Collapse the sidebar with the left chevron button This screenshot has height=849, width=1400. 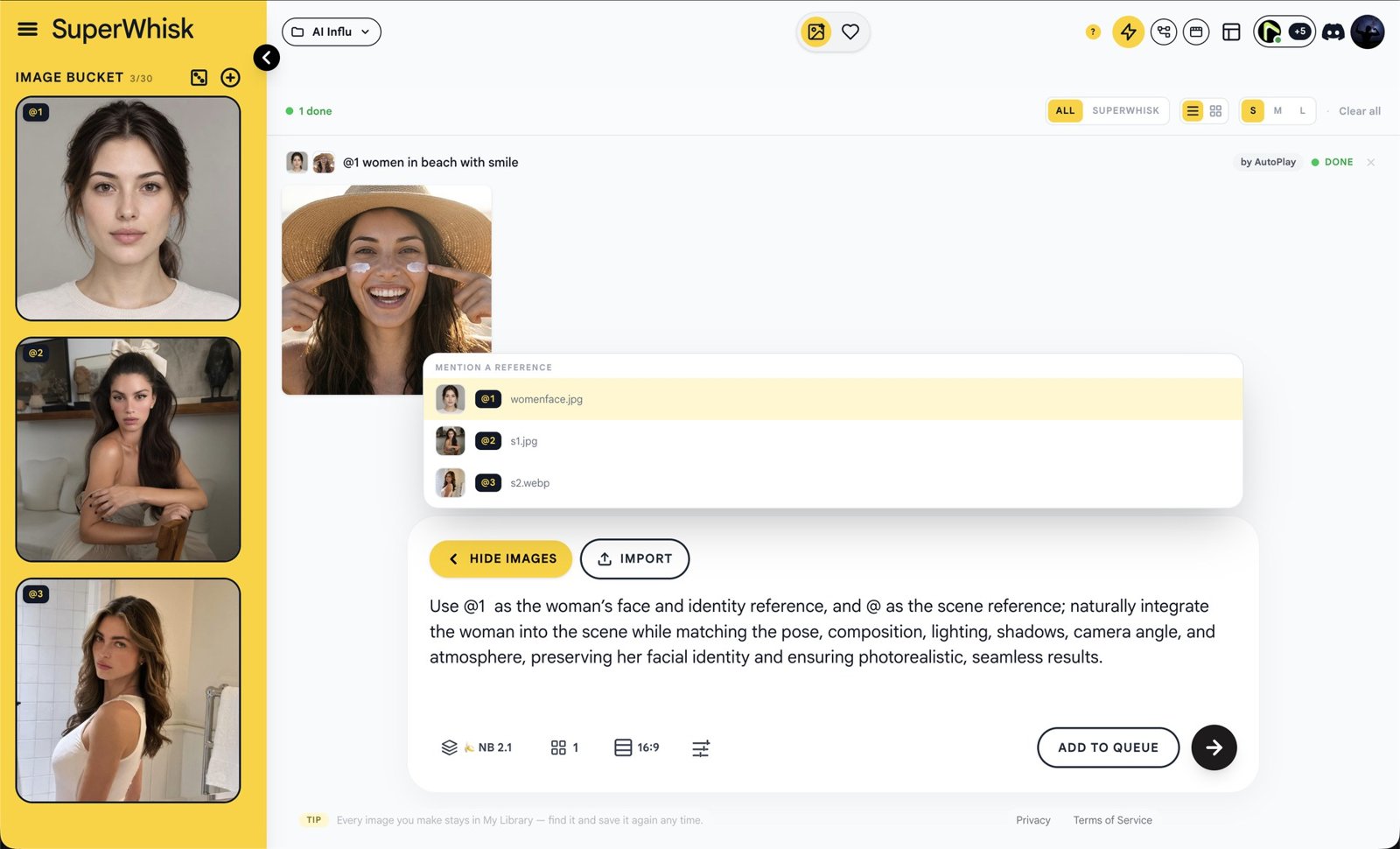[x=267, y=58]
